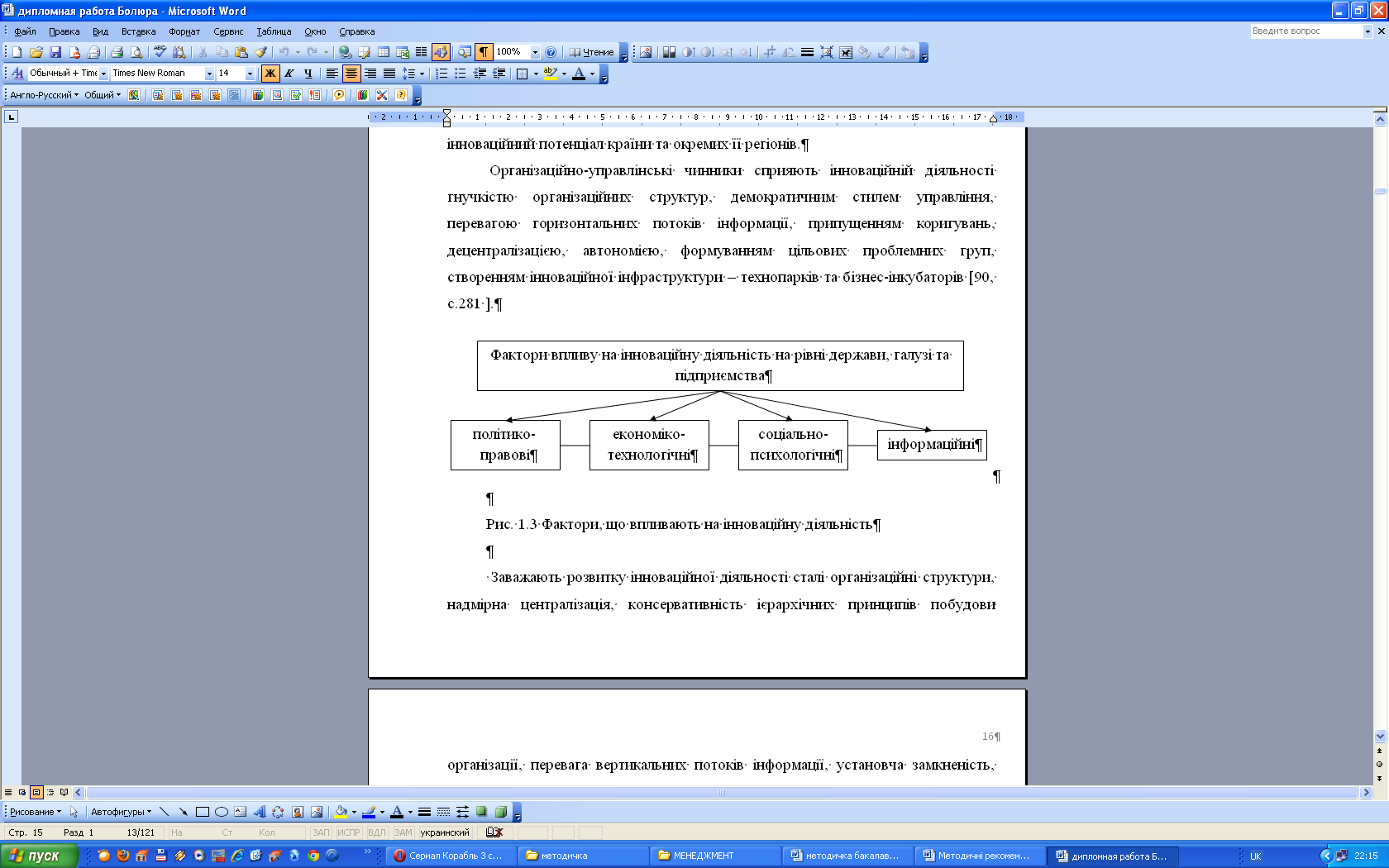Insert WordArt object
1389x868 pixels.
point(259,812)
